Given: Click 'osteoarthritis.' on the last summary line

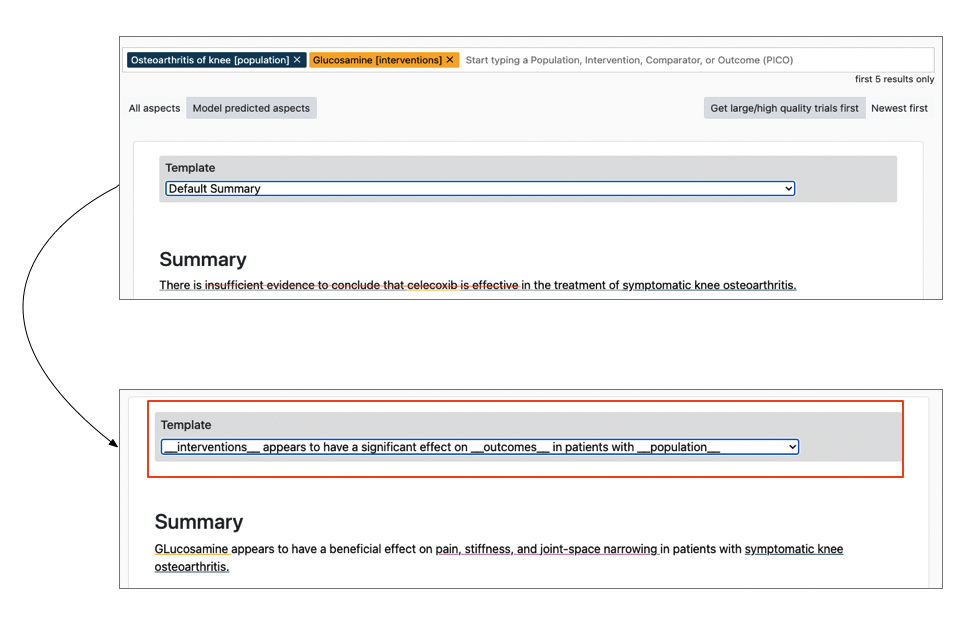Looking at the screenshot, I should pyautogui.click(x=192, y=567).
